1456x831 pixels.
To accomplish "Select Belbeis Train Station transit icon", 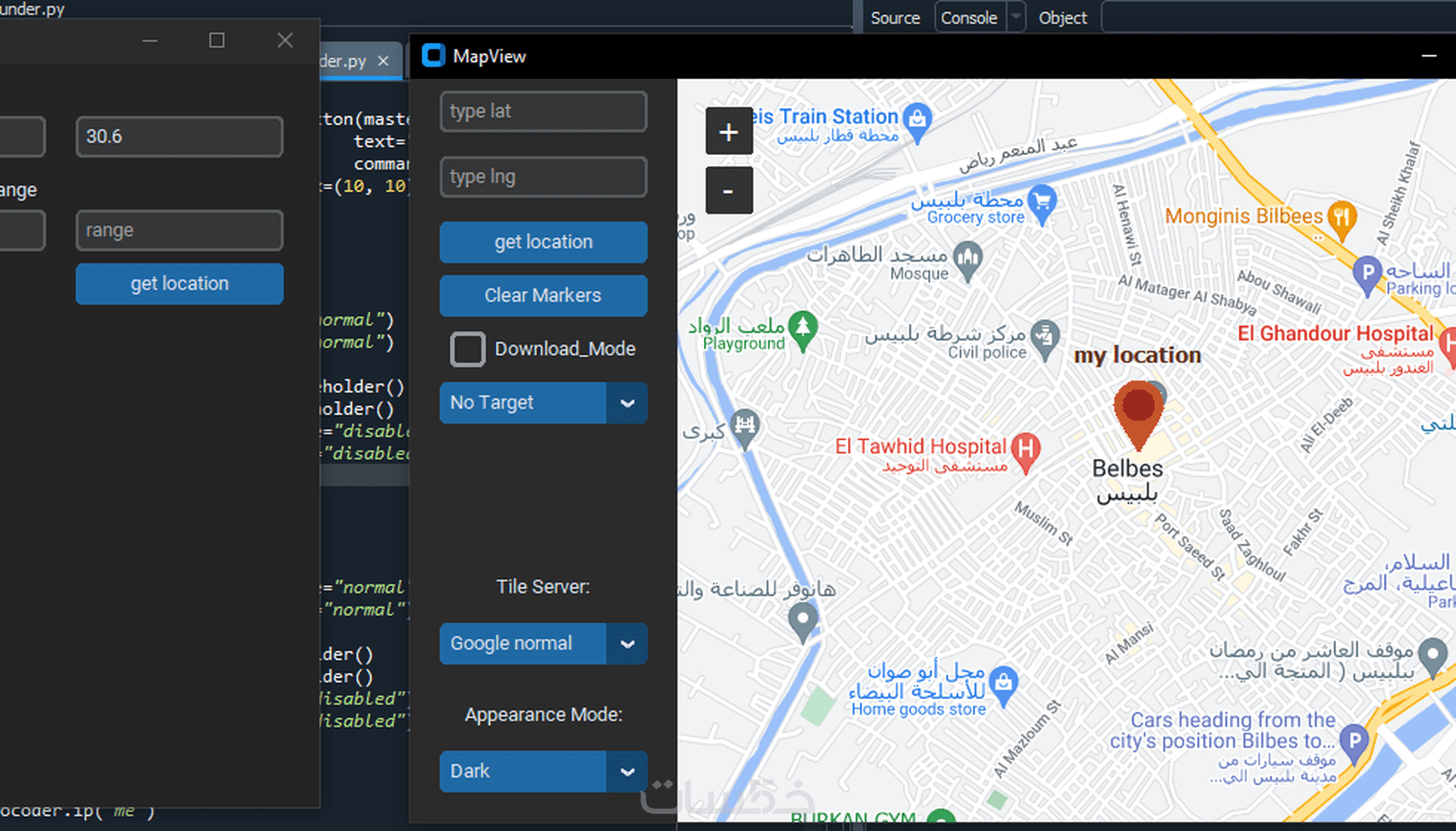I will (x=918, y=123).
